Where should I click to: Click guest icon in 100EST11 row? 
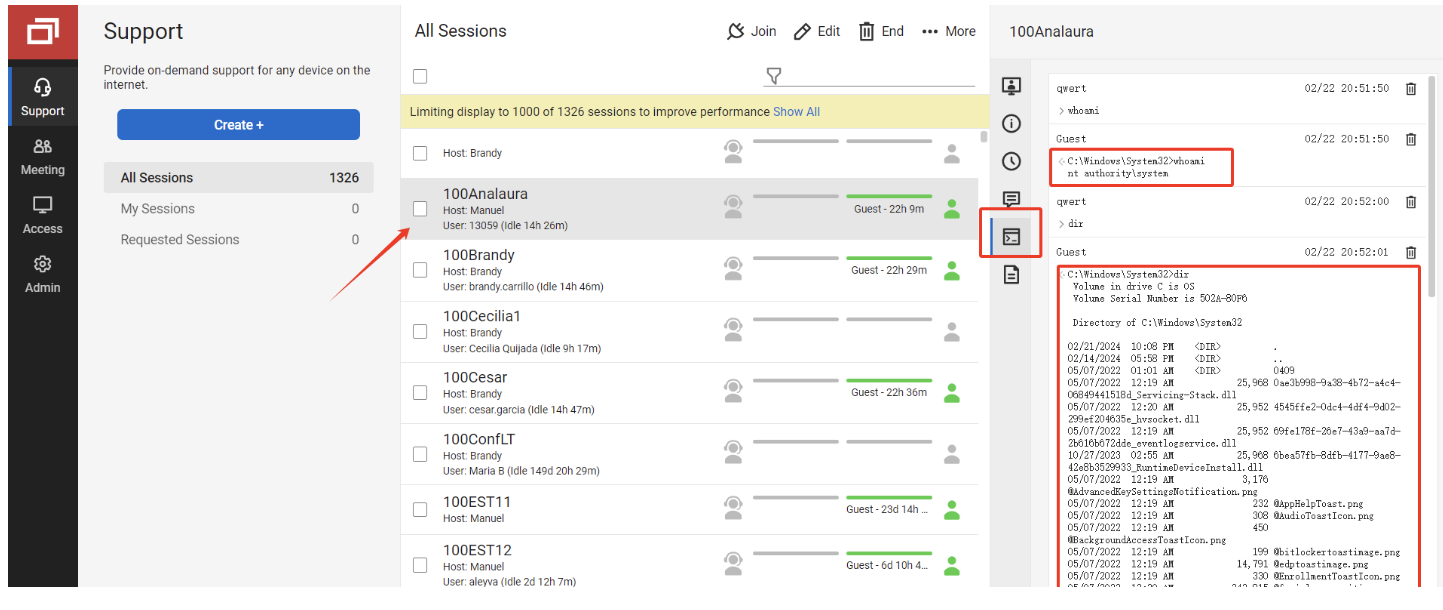point(952,509)
